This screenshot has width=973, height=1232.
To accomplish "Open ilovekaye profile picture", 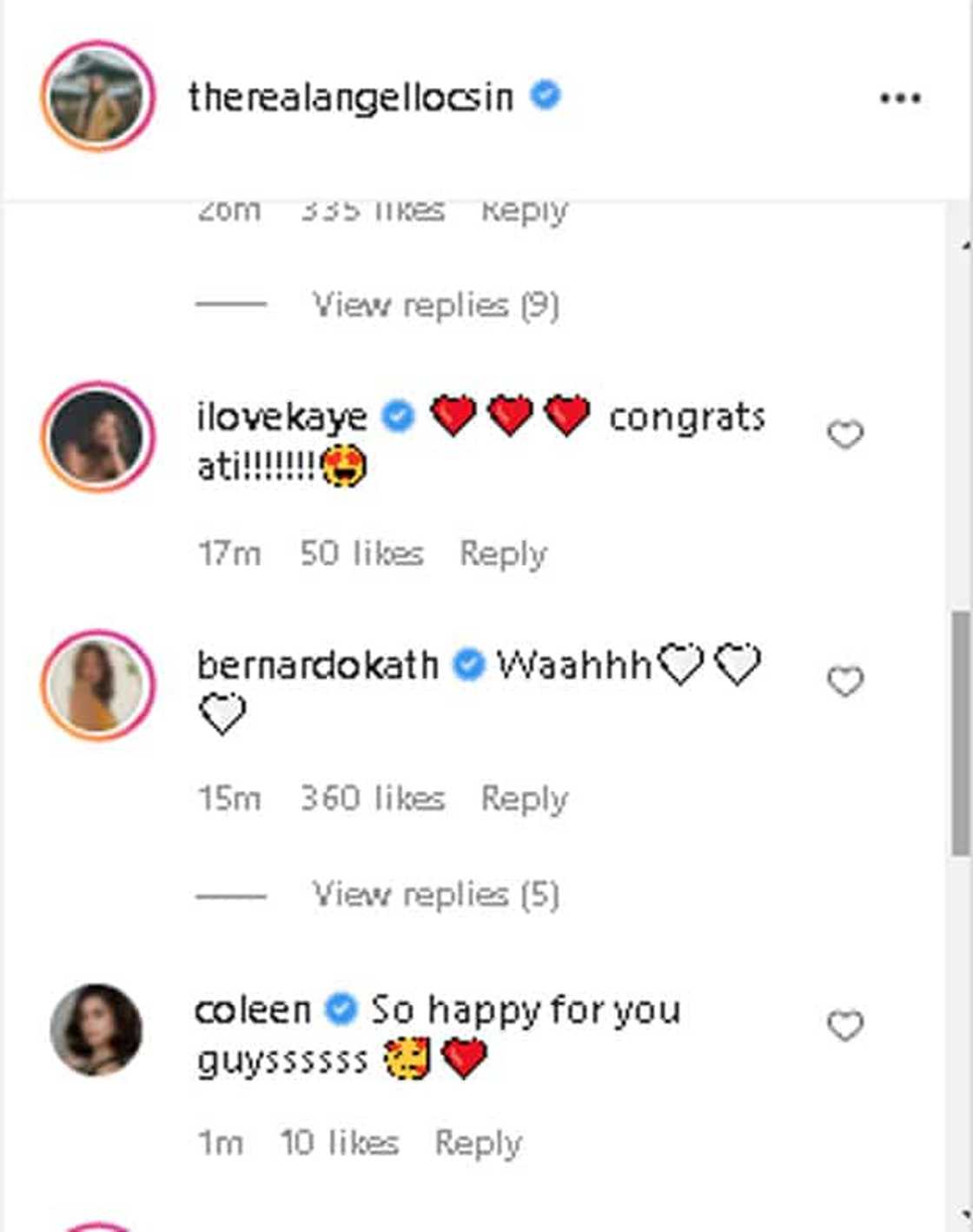I will (96, 436).
